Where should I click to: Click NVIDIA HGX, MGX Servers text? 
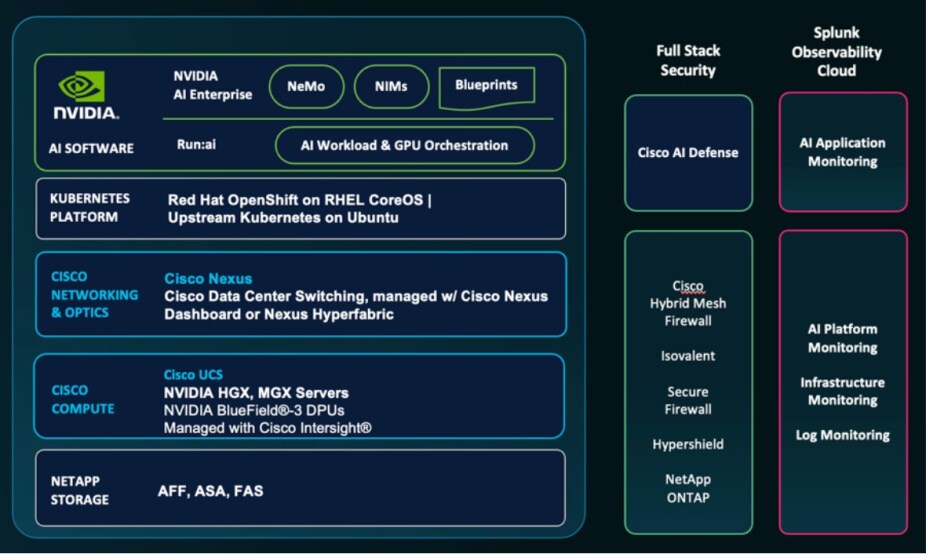pyautogui.click(x=256, y=393)
